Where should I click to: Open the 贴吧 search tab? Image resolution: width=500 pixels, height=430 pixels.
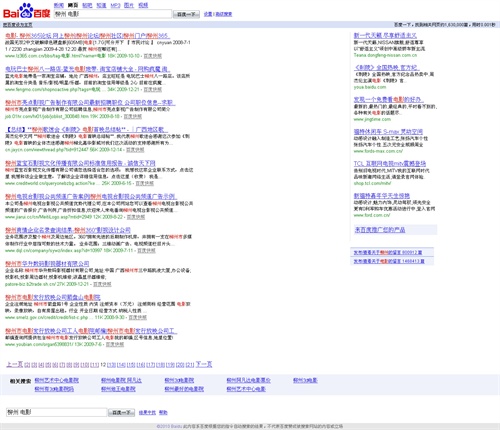point(87,5)
